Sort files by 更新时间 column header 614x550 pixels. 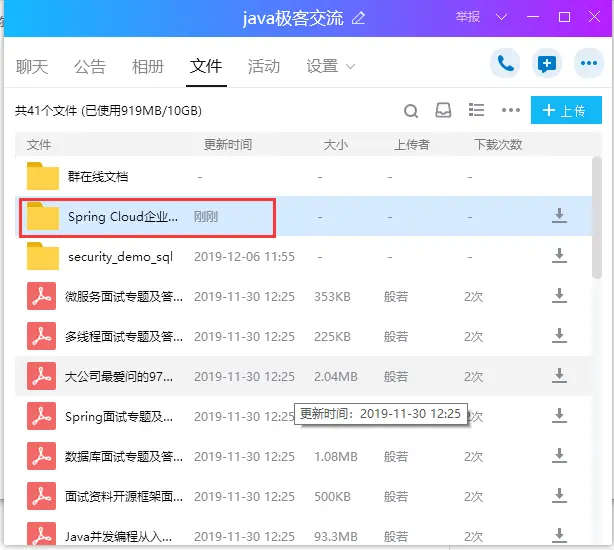pyautogui.click(x=228, y=145)
